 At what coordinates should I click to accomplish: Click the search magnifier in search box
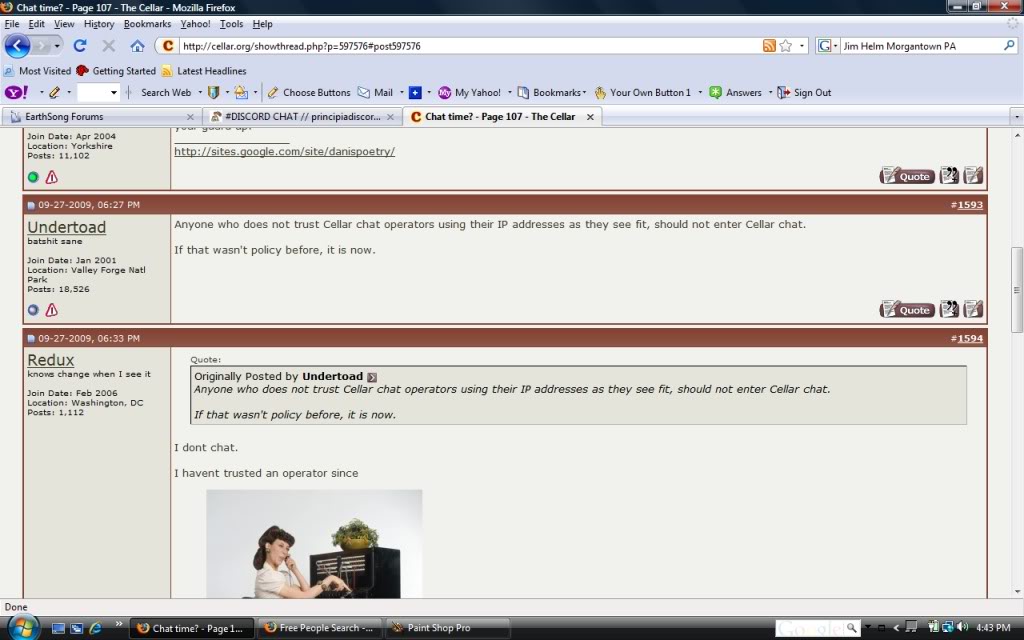[1009, 46]
